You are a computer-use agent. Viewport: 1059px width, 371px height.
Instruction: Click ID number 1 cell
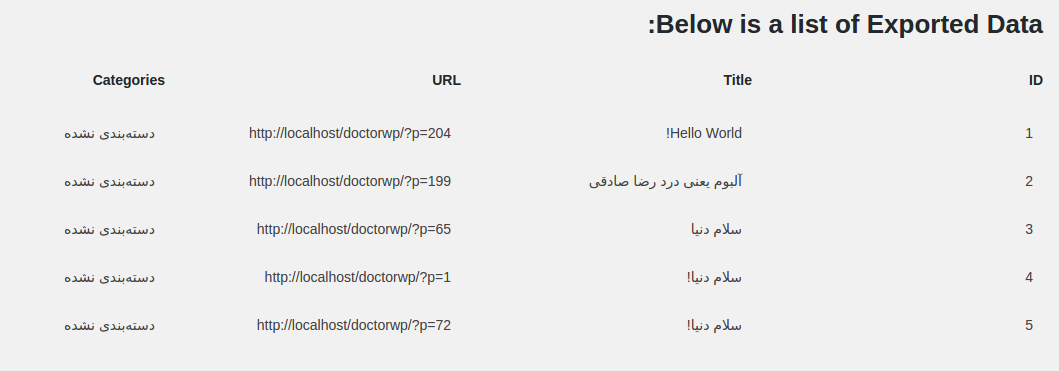[1029, 133]
